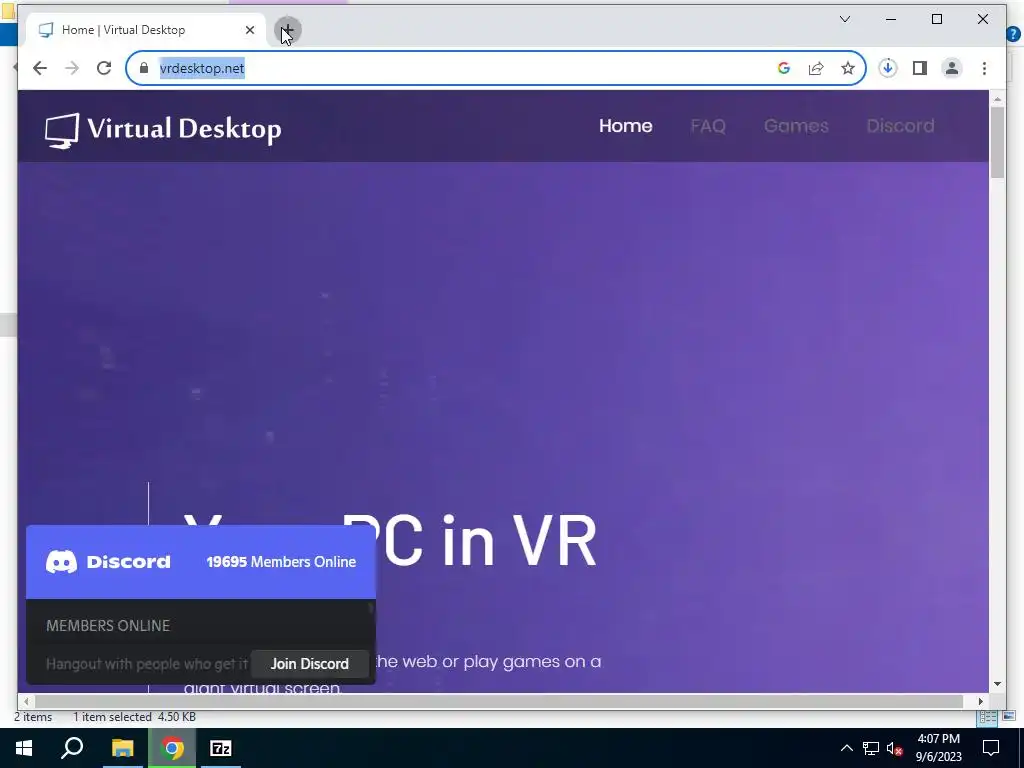Open File Explorer from the taskbar
Screen dimensions: 1024x768
pyautogui.click(x=122, y=748)
